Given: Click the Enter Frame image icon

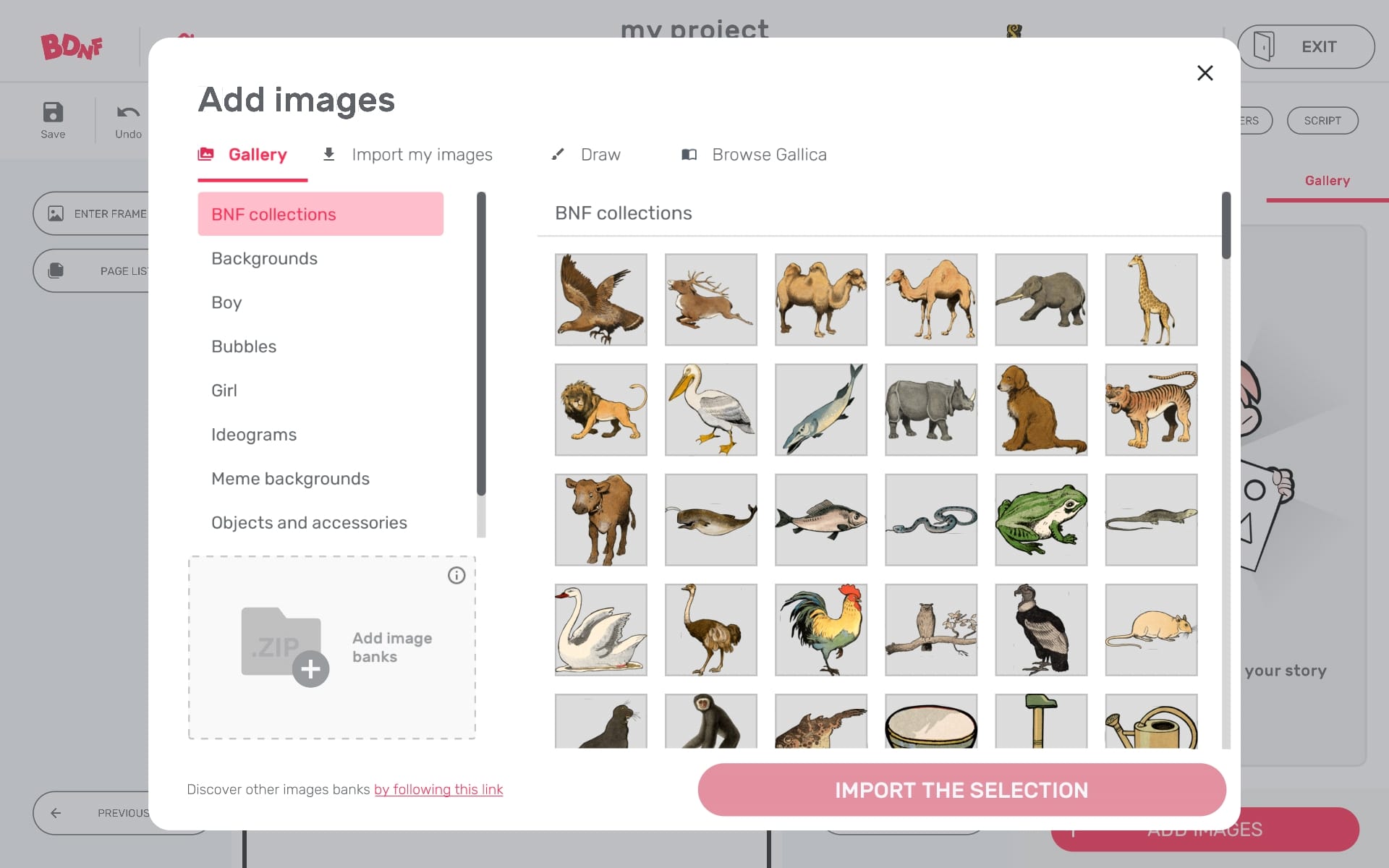Looking at the screenshot, I should pos(56,213).
